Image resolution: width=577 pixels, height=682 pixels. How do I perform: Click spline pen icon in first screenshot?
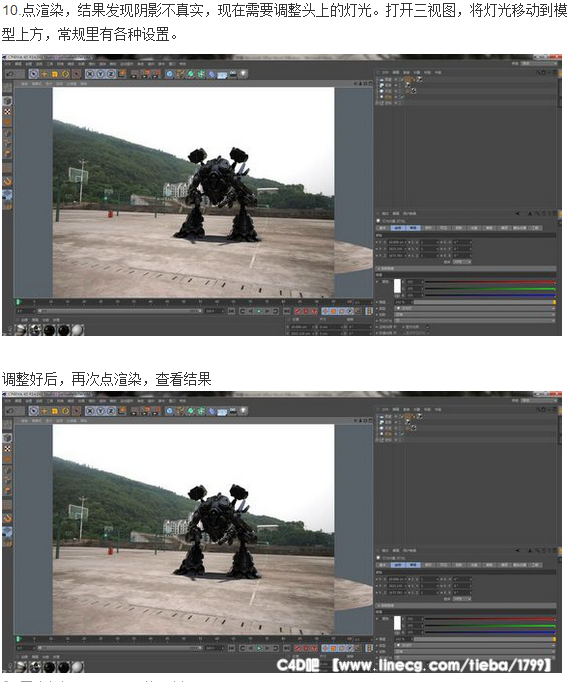pos(180,74)
